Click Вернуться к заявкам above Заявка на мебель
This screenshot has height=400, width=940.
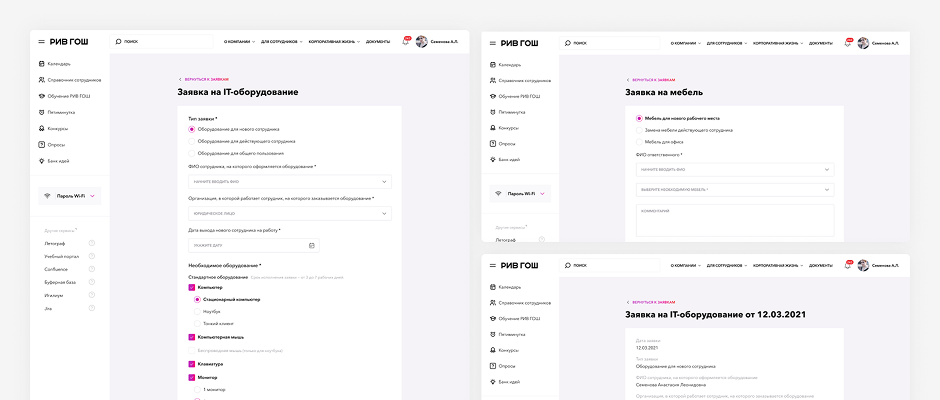[653, 79]
